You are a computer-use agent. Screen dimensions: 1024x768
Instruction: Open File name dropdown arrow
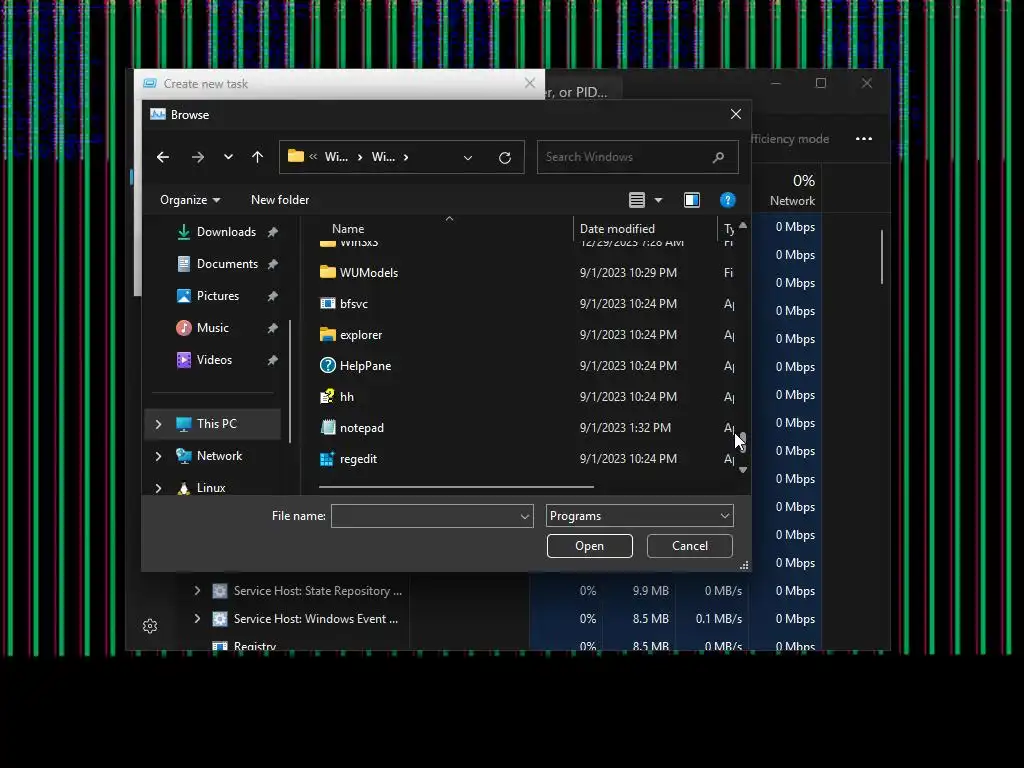524,517
